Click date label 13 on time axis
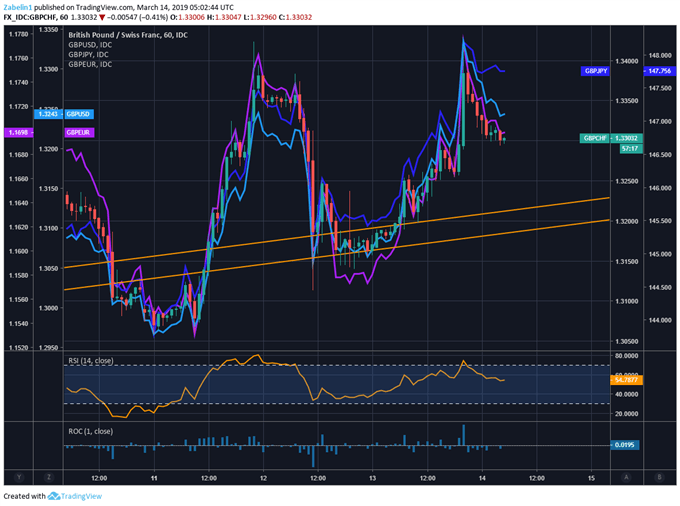Screen dimensions: 680x506 pos(373,478)
